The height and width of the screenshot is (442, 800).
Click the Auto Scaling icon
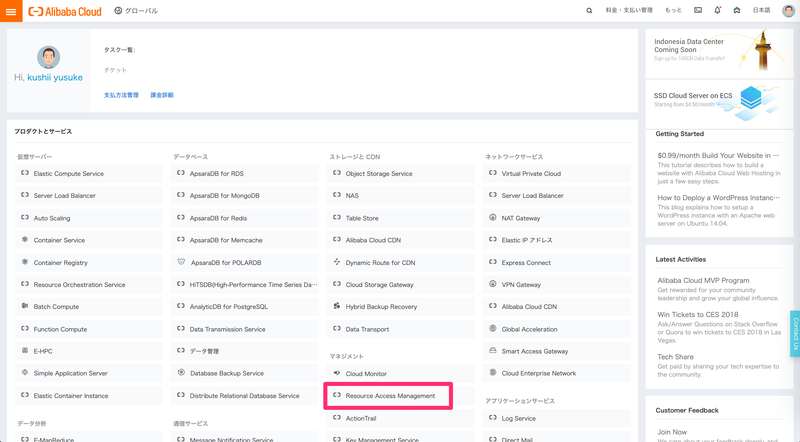(x=24, y=217)
